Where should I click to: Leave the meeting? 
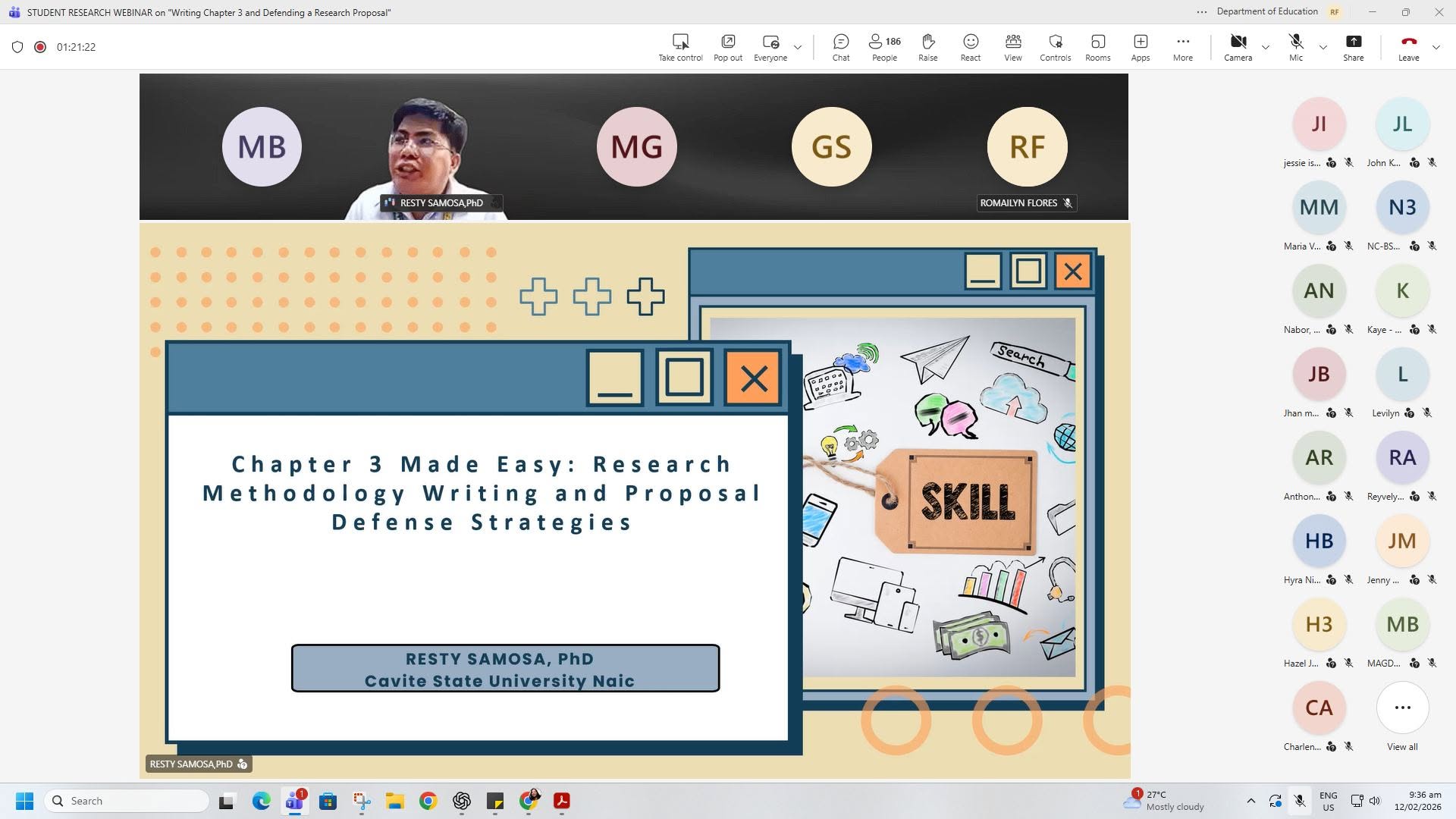[x=1408, y=47]
